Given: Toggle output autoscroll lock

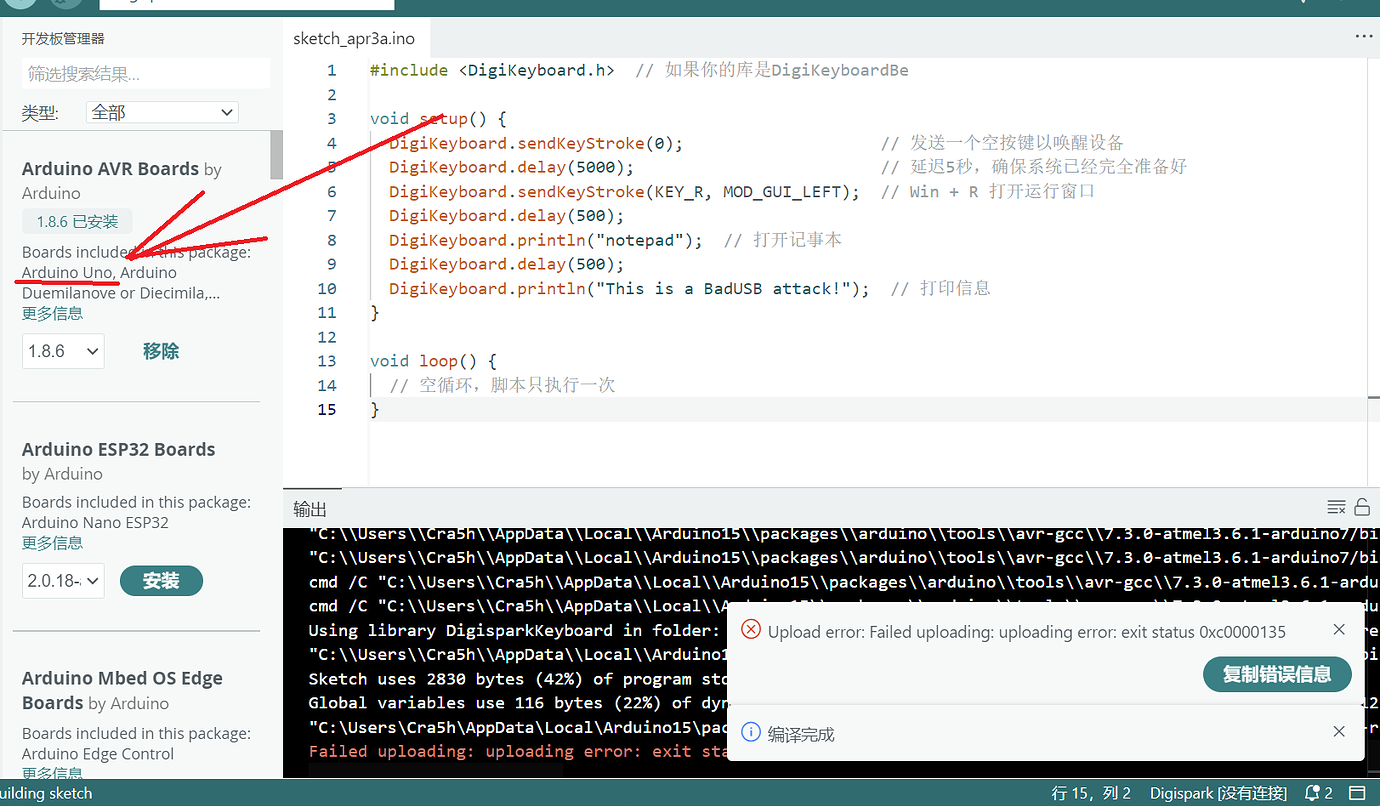Looking at the screenshot, I should coord(1362,506).
